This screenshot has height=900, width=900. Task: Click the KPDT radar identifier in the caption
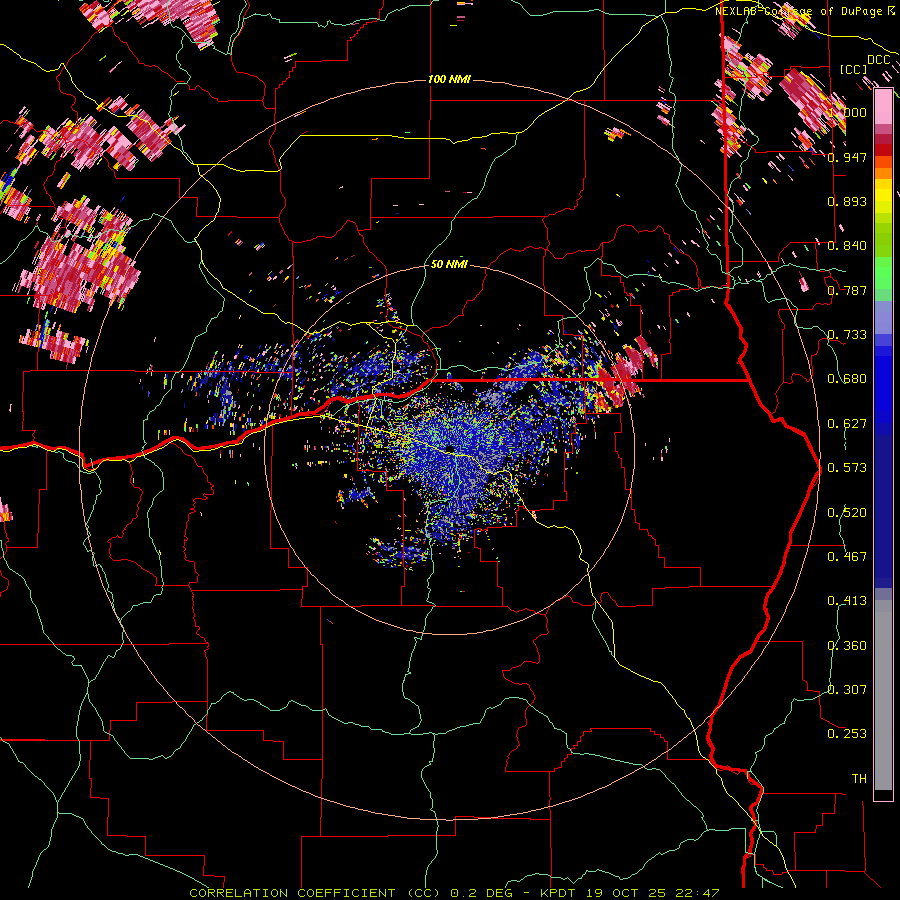click(557, 893)
